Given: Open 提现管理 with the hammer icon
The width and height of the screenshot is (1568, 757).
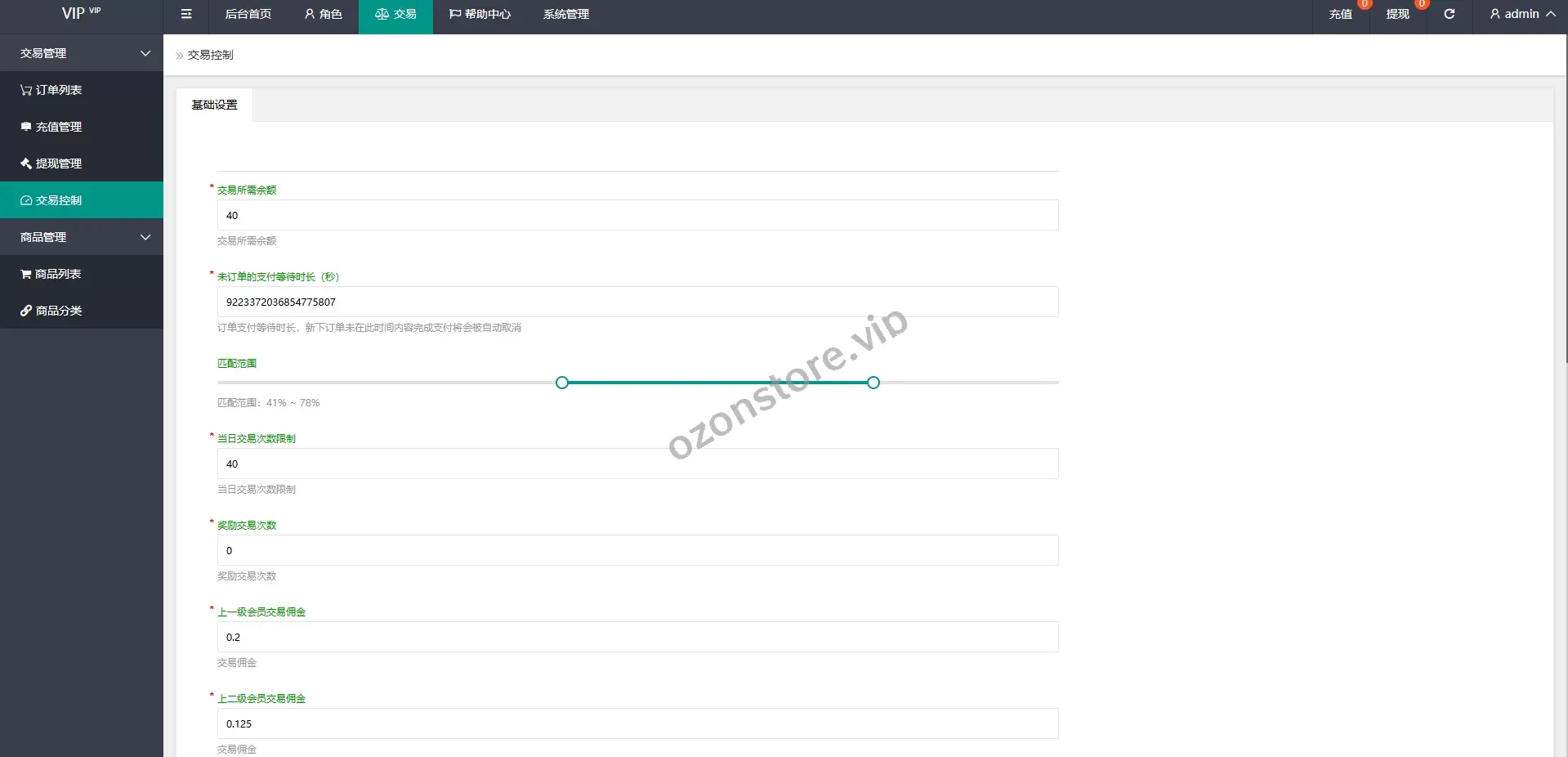Looking at the screenshot, I should click(51, 163).
